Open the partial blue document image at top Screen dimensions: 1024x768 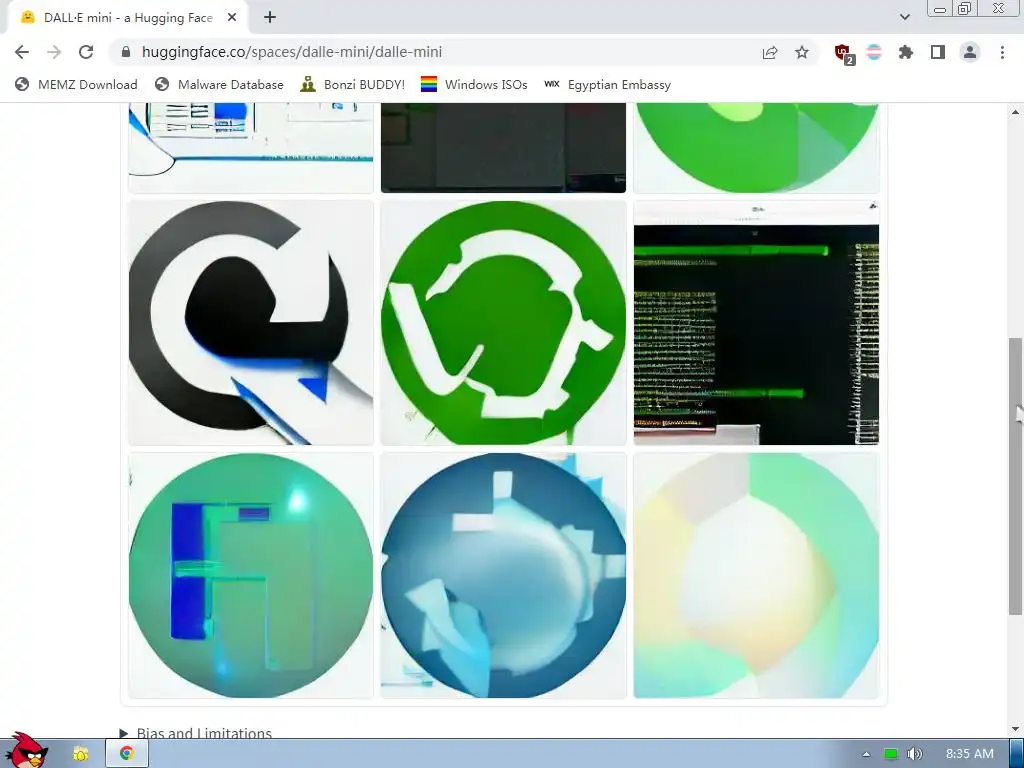(251, 148)
